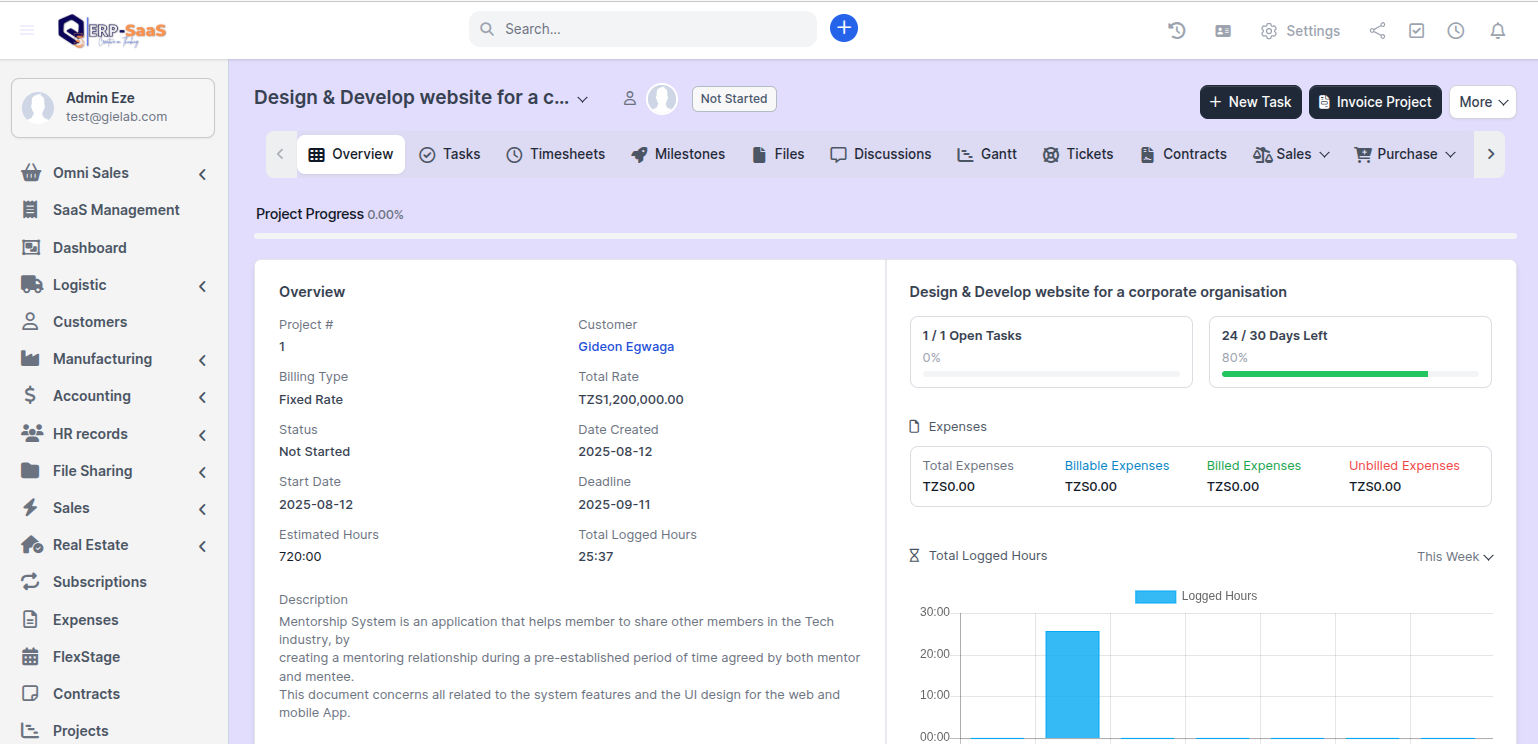1538x744 pixels.
Task: Open the to-do checklist icon in header
Action: [1416, 31]
